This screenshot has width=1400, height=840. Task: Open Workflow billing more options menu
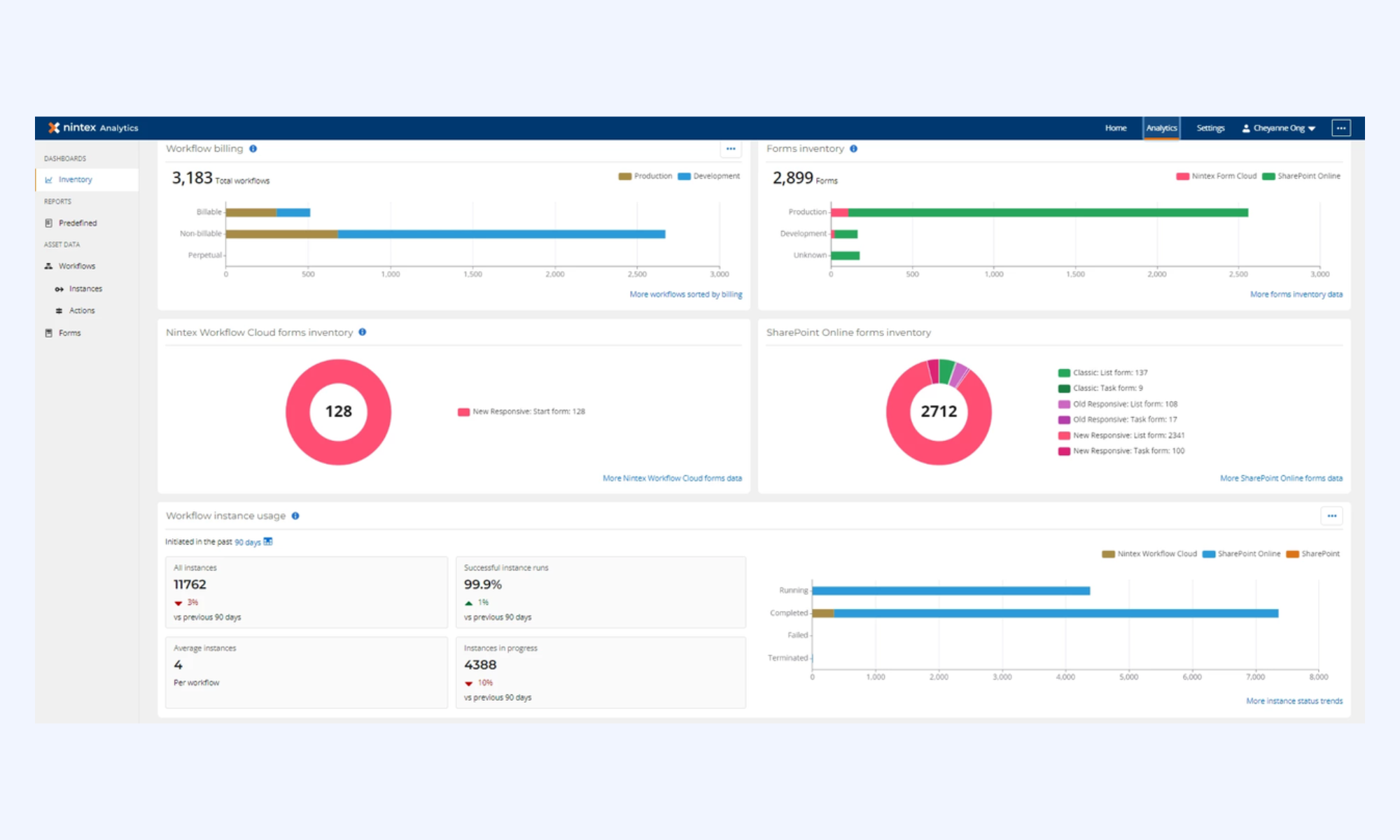[x=731, y=148]
